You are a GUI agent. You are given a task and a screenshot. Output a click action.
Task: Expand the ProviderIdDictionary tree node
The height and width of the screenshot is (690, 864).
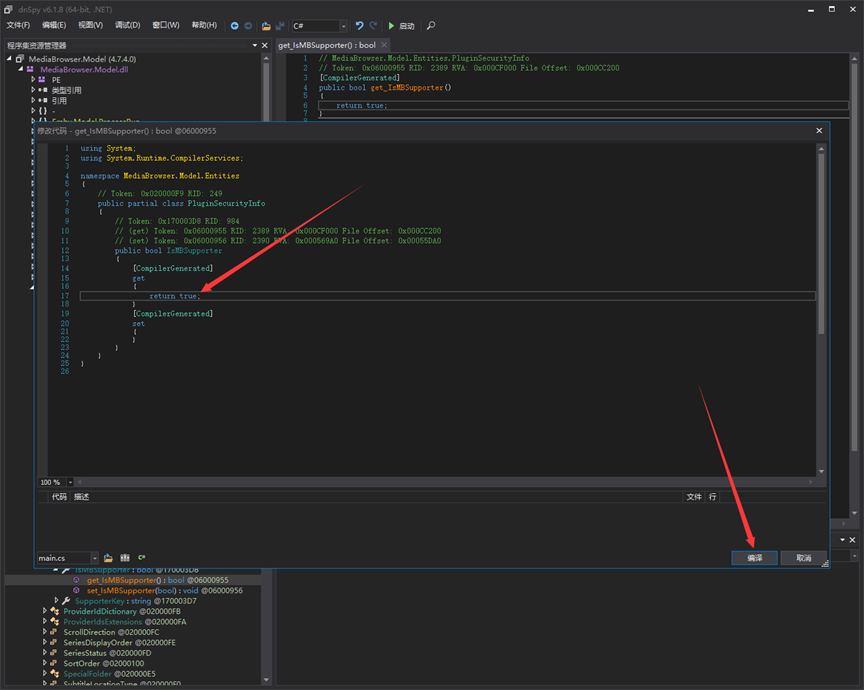46,611
